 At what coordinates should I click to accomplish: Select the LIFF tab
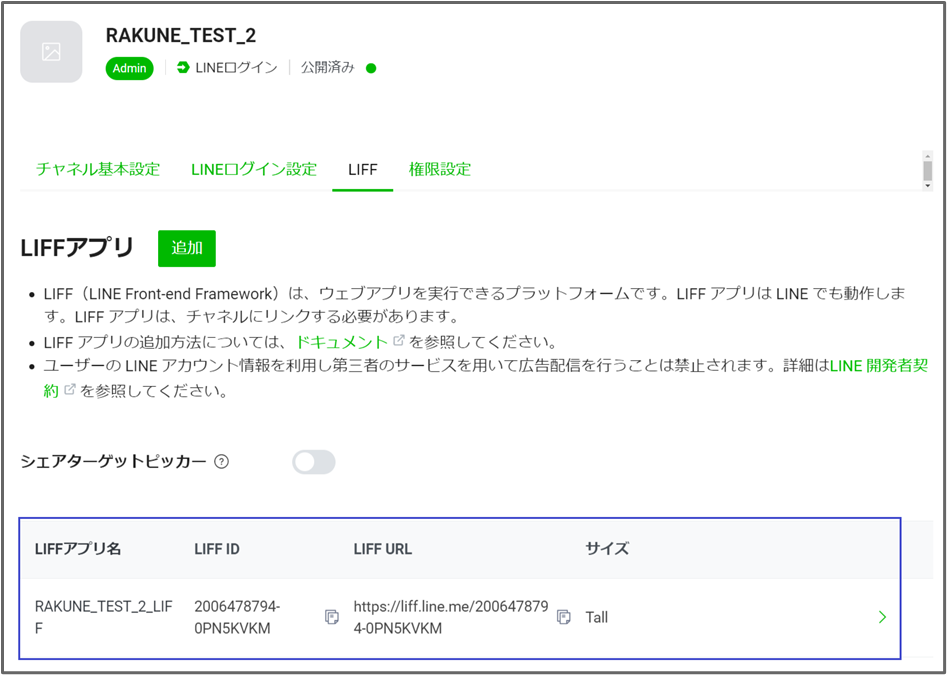(363, 170)
